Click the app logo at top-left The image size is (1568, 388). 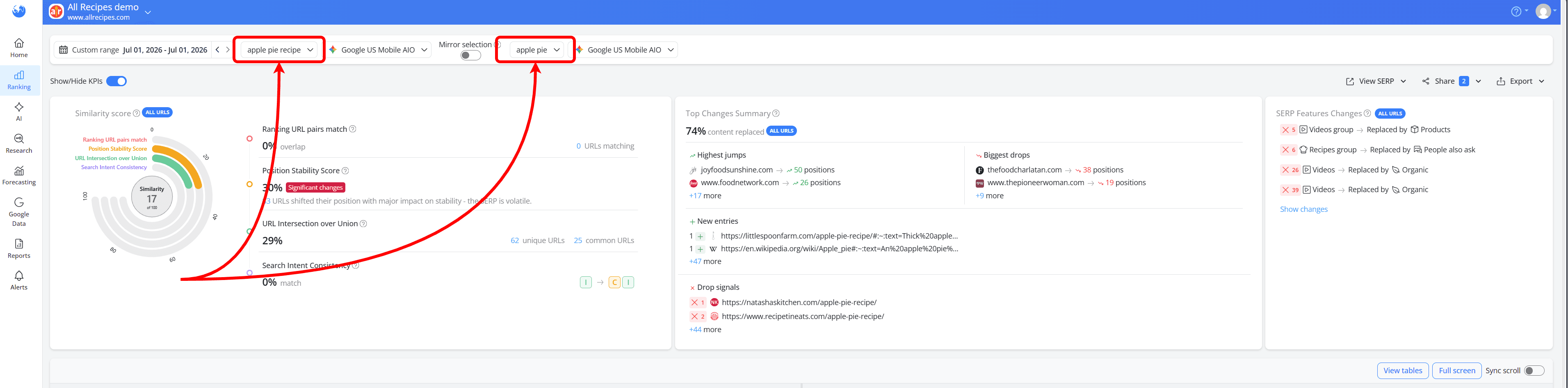point(19,11)
